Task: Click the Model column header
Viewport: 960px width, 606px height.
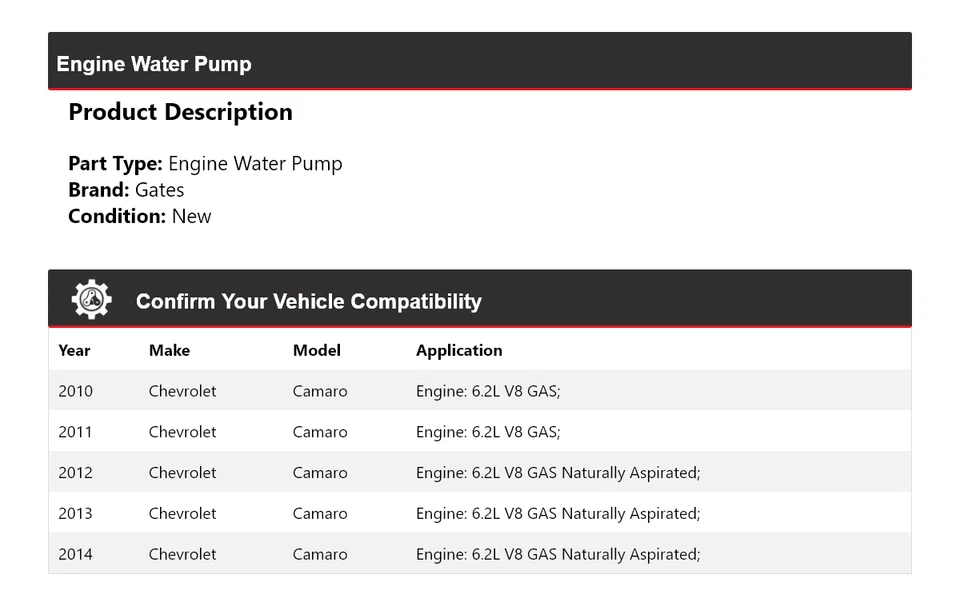Action: (x=316, y=350)
